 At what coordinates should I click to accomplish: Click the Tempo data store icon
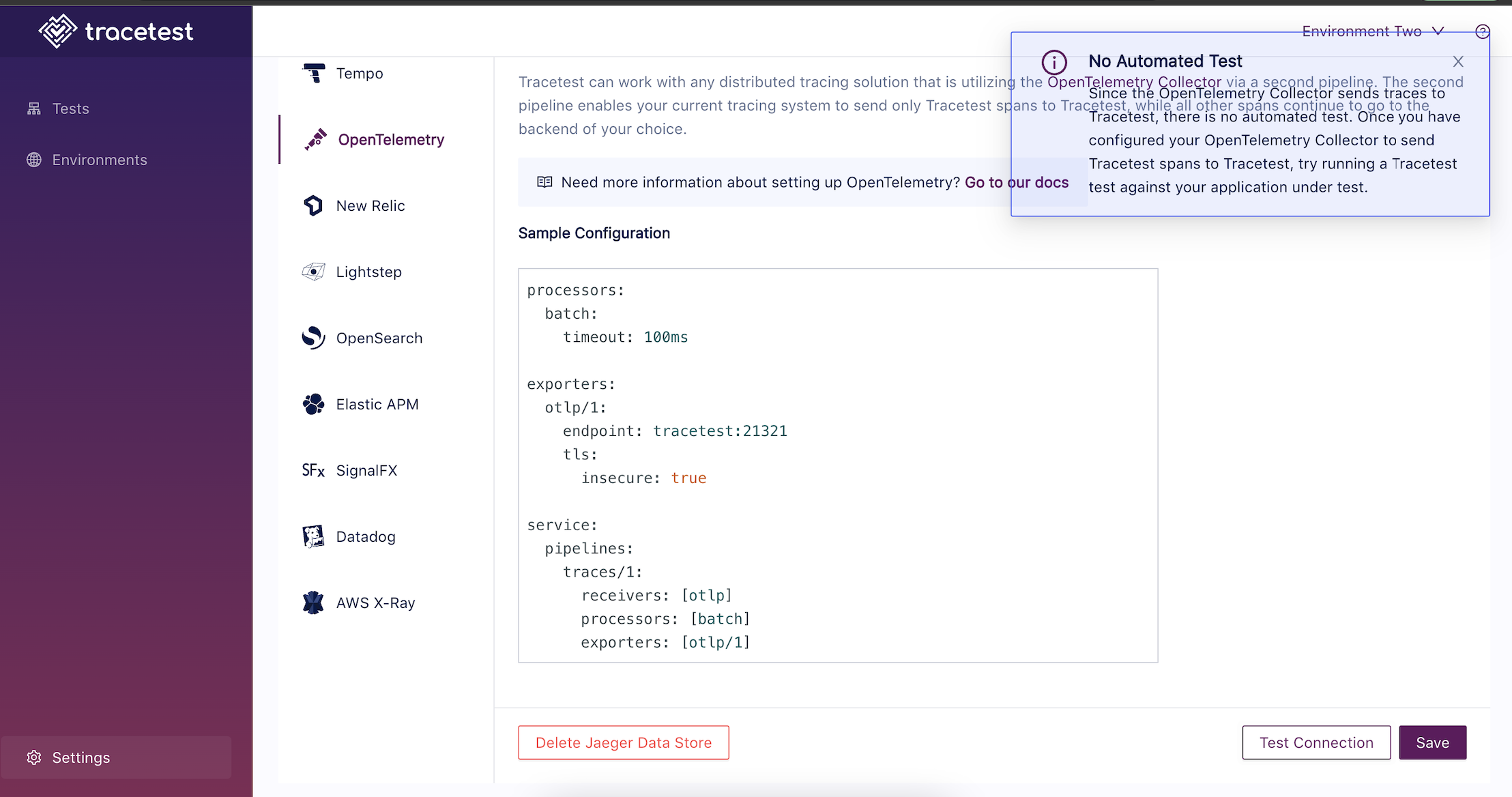(314, 73)
